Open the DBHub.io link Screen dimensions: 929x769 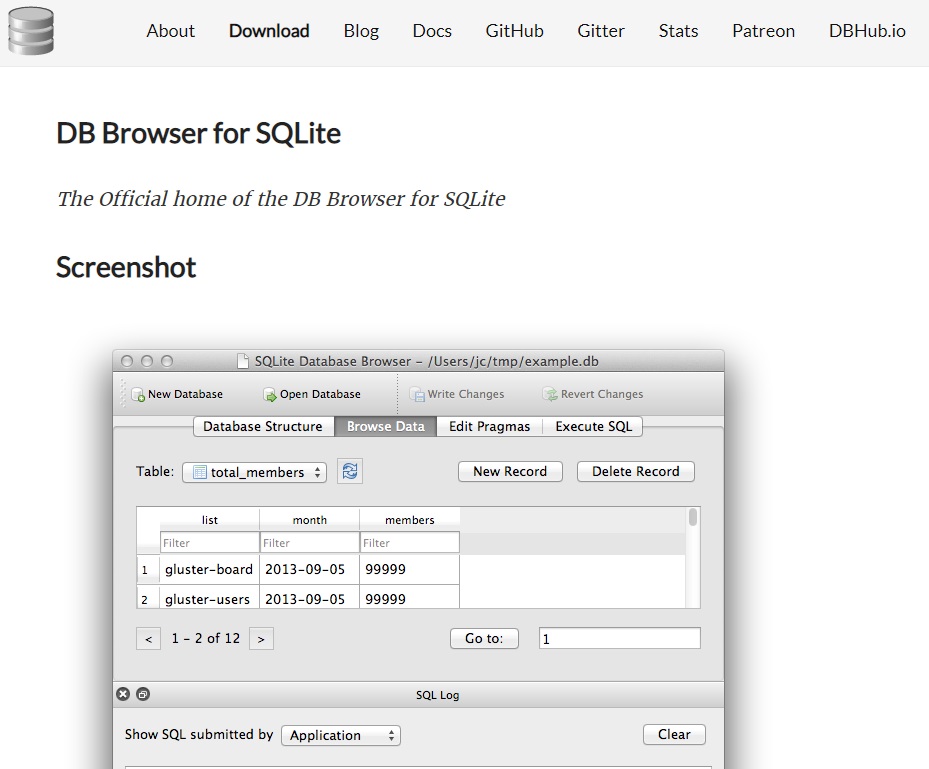click(867, 31)
